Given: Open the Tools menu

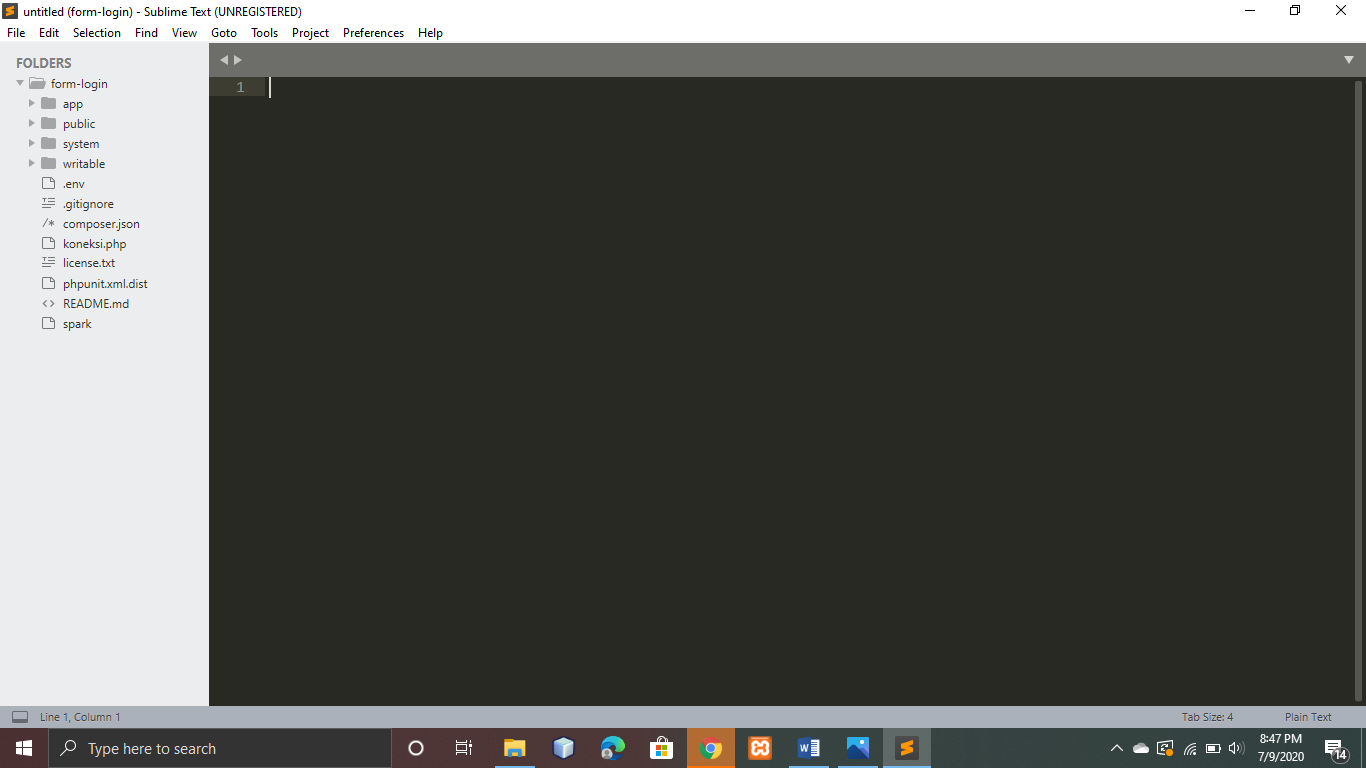Looking at the screenshot, I should (x=265, y=33).
